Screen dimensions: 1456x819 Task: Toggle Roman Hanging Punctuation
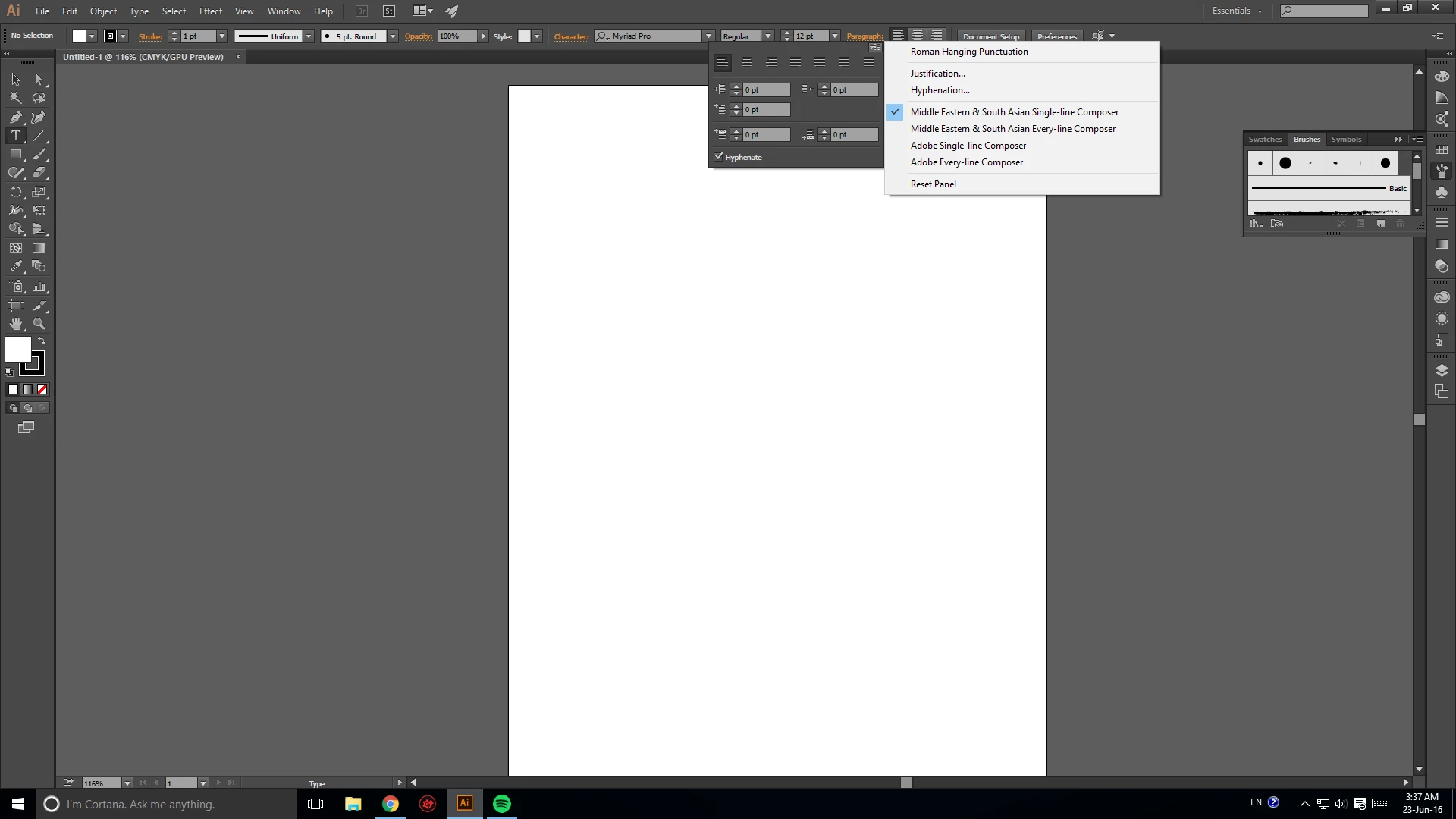[968, 52]
